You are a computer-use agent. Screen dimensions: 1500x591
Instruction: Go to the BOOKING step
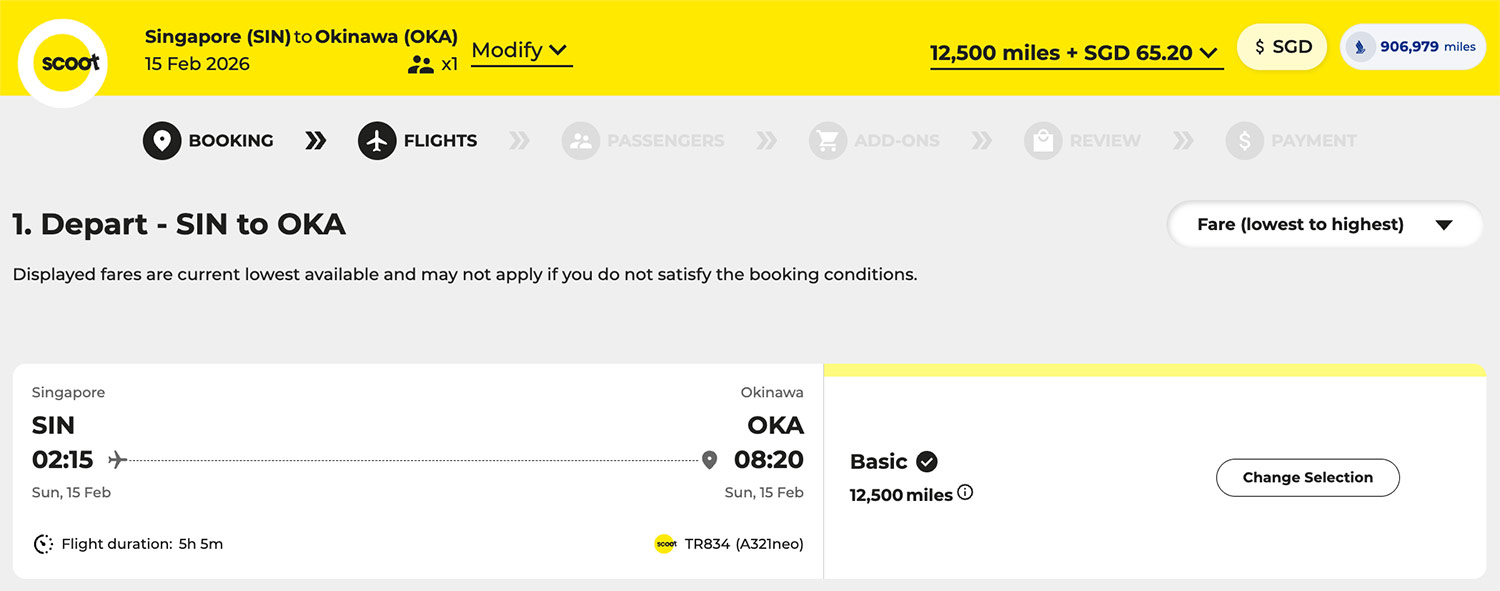click(x=231, y=141)
